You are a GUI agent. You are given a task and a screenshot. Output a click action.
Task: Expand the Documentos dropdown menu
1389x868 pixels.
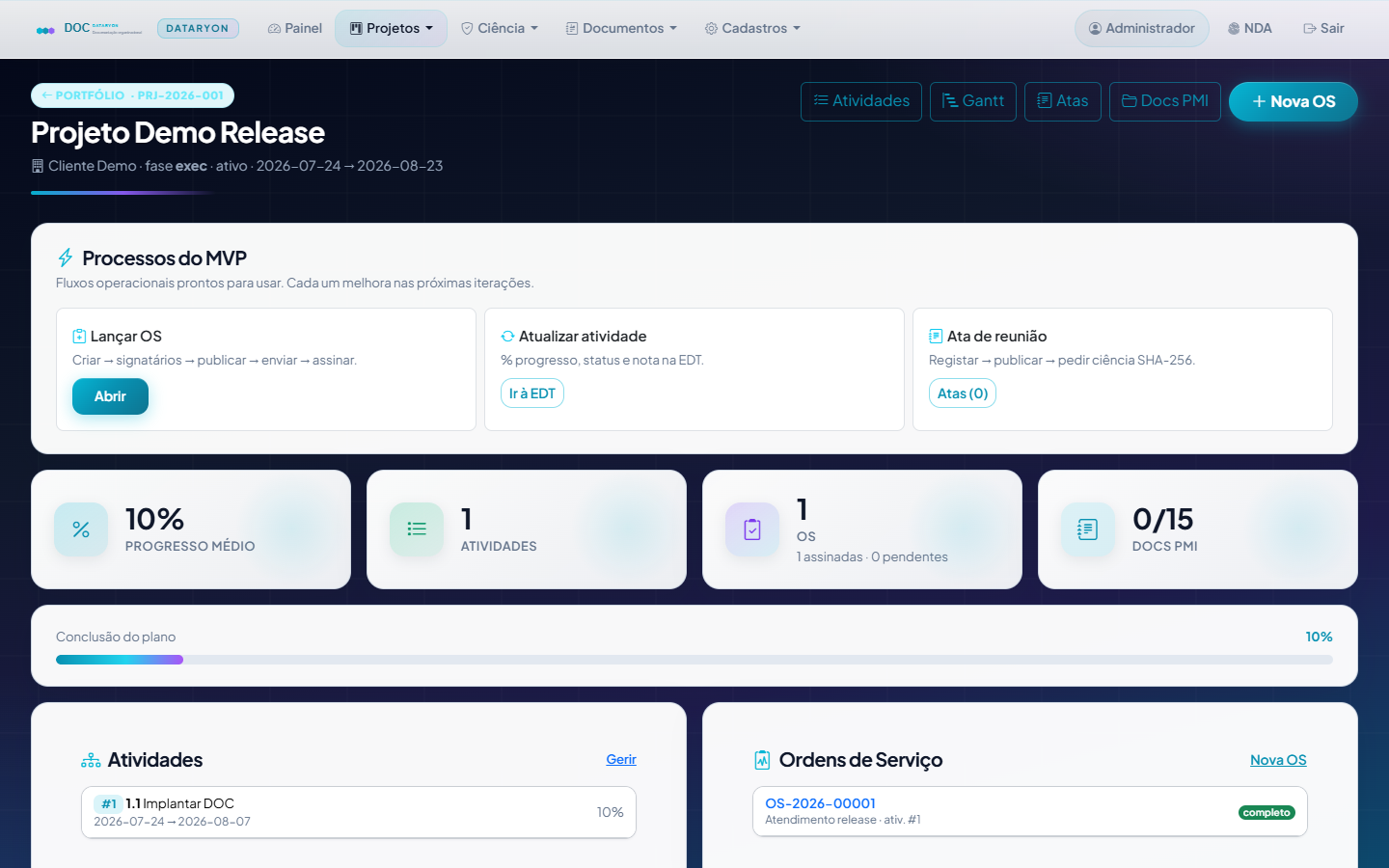[621, 28]
